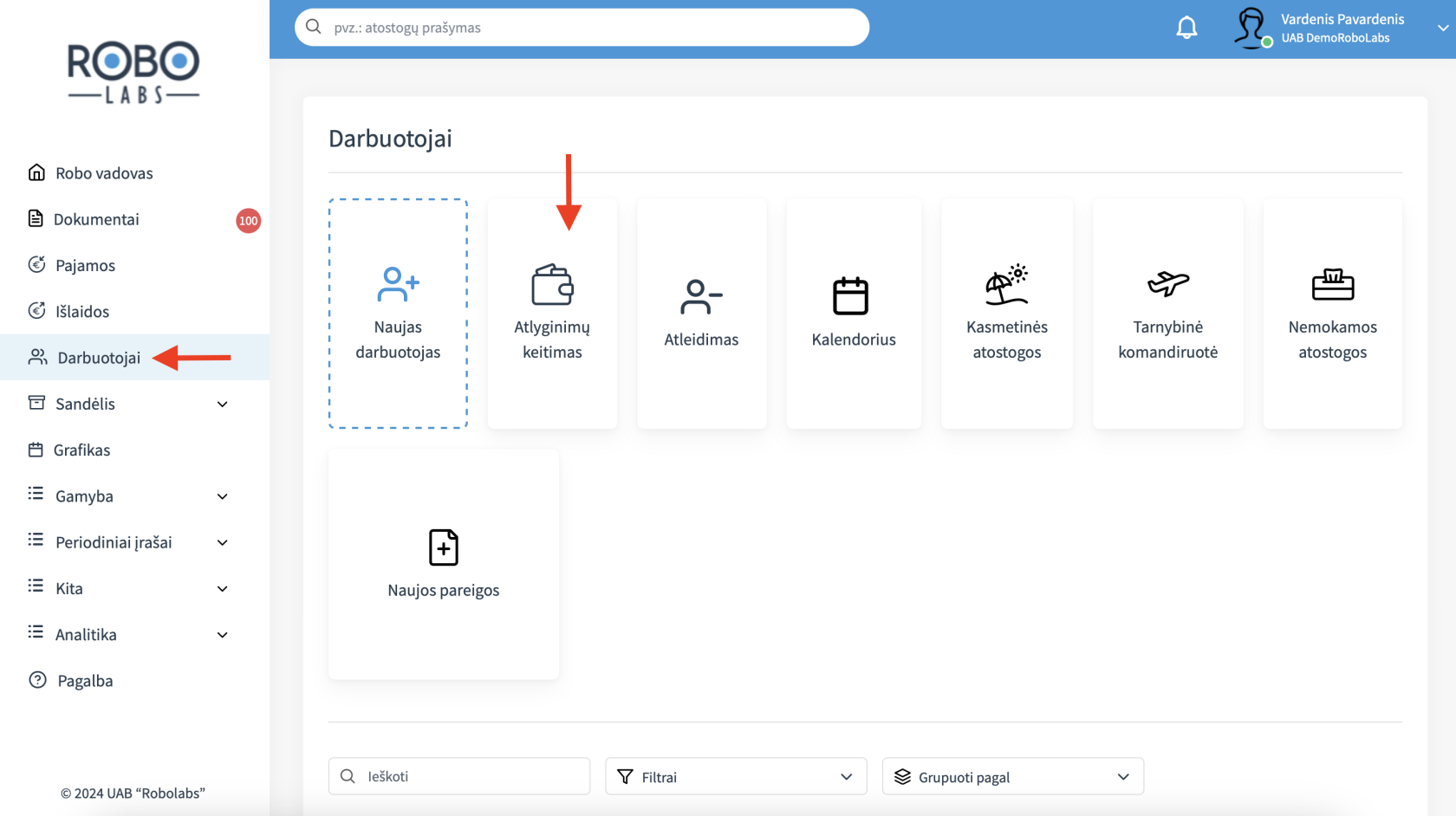Open the Grupuoti pagal dropdown
This screenshot has height=816, width=1456.
point(1013,776)
